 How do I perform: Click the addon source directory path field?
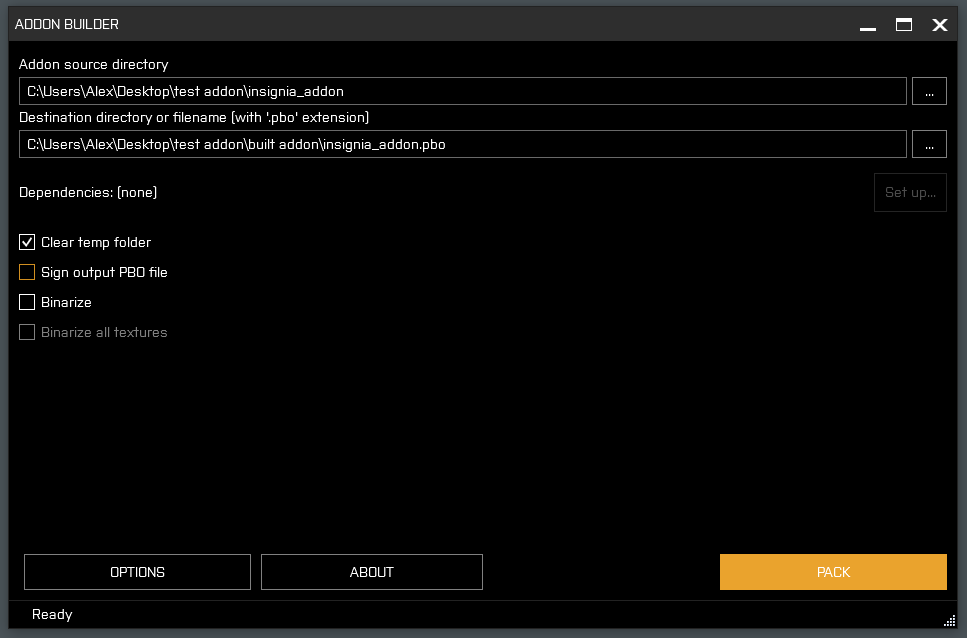tap(462, 91)
